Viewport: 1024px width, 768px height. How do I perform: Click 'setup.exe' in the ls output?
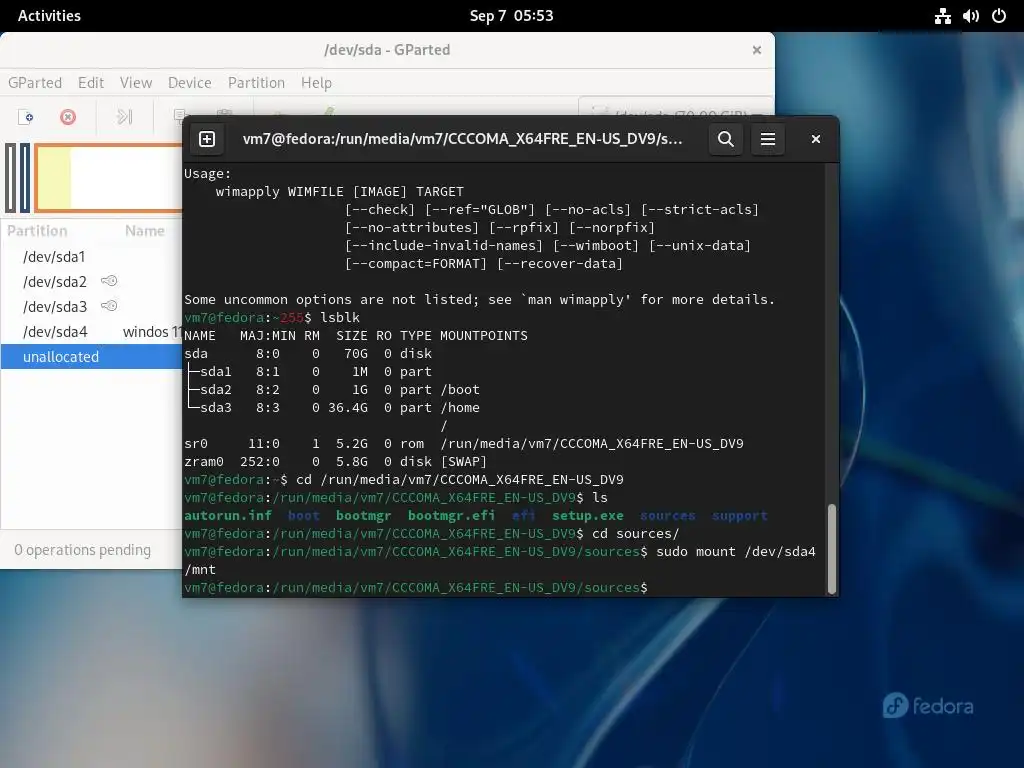pyautogui.click(x=588, y=515)
